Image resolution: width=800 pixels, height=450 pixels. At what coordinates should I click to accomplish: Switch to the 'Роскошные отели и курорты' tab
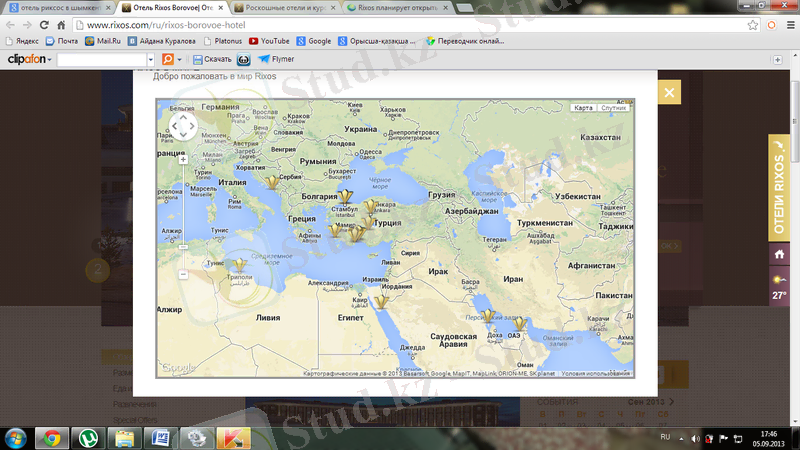click(x=285, y=8)
